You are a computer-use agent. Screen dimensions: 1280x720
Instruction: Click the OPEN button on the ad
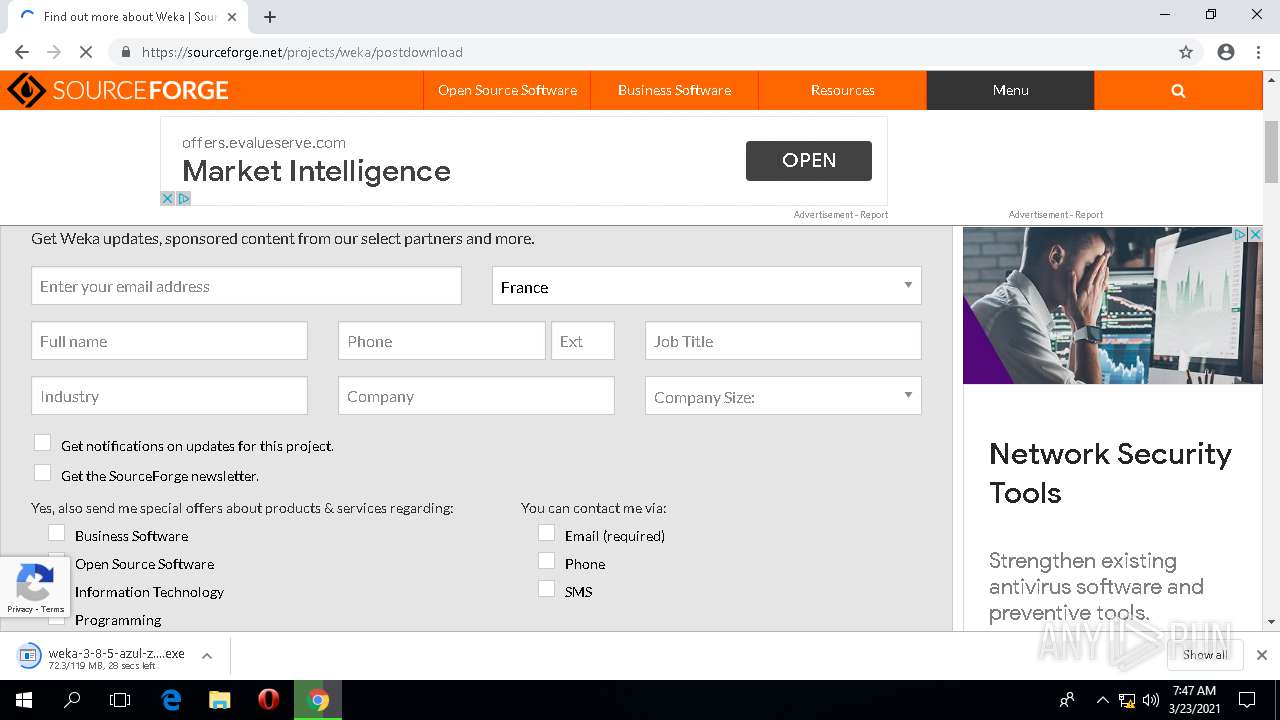click(x=808, y=160)
